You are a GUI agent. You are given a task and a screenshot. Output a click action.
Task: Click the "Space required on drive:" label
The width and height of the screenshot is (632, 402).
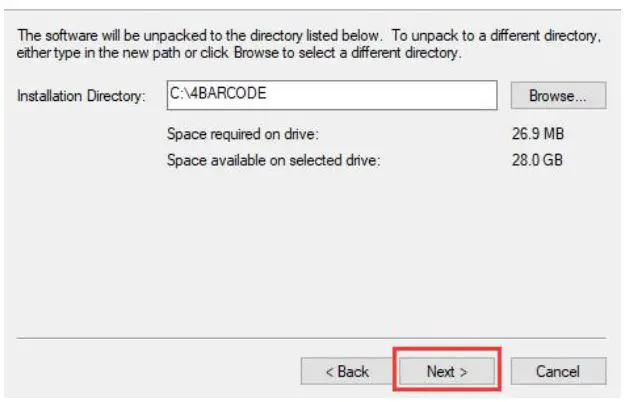coord(242,133)
